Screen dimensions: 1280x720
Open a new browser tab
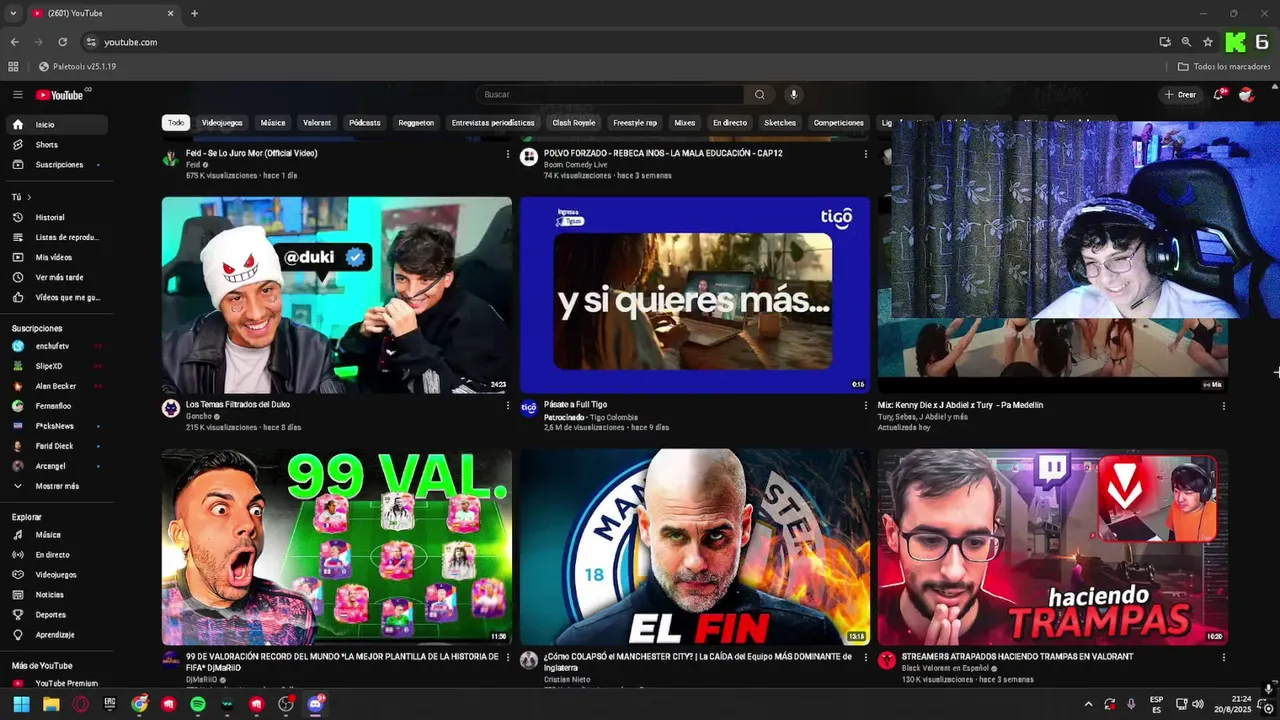[194, 14]
